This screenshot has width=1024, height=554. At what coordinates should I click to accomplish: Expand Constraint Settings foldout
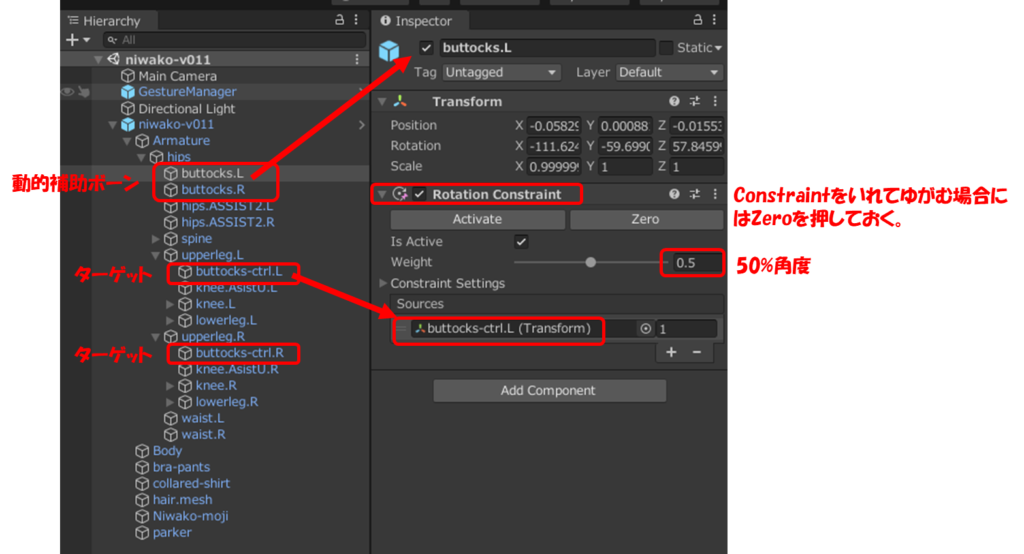pos(383,284)
